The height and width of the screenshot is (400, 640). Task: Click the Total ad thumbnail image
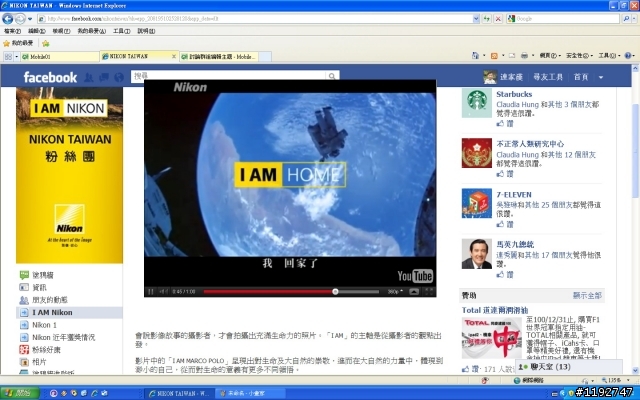pos(491,338)
